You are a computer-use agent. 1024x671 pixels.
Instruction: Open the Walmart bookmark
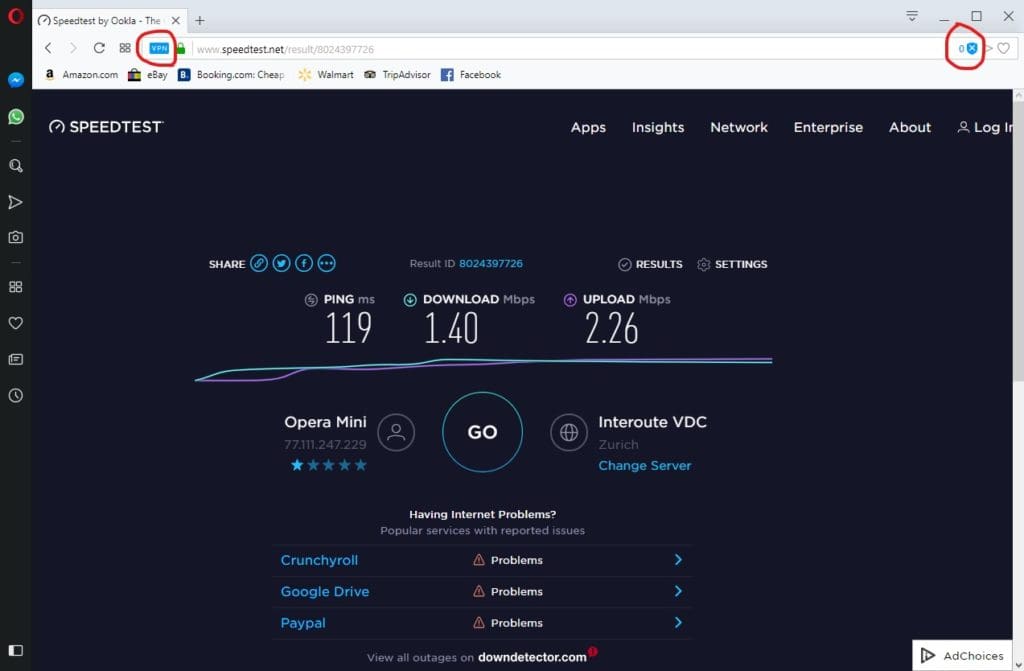click(x=326, y=74)
